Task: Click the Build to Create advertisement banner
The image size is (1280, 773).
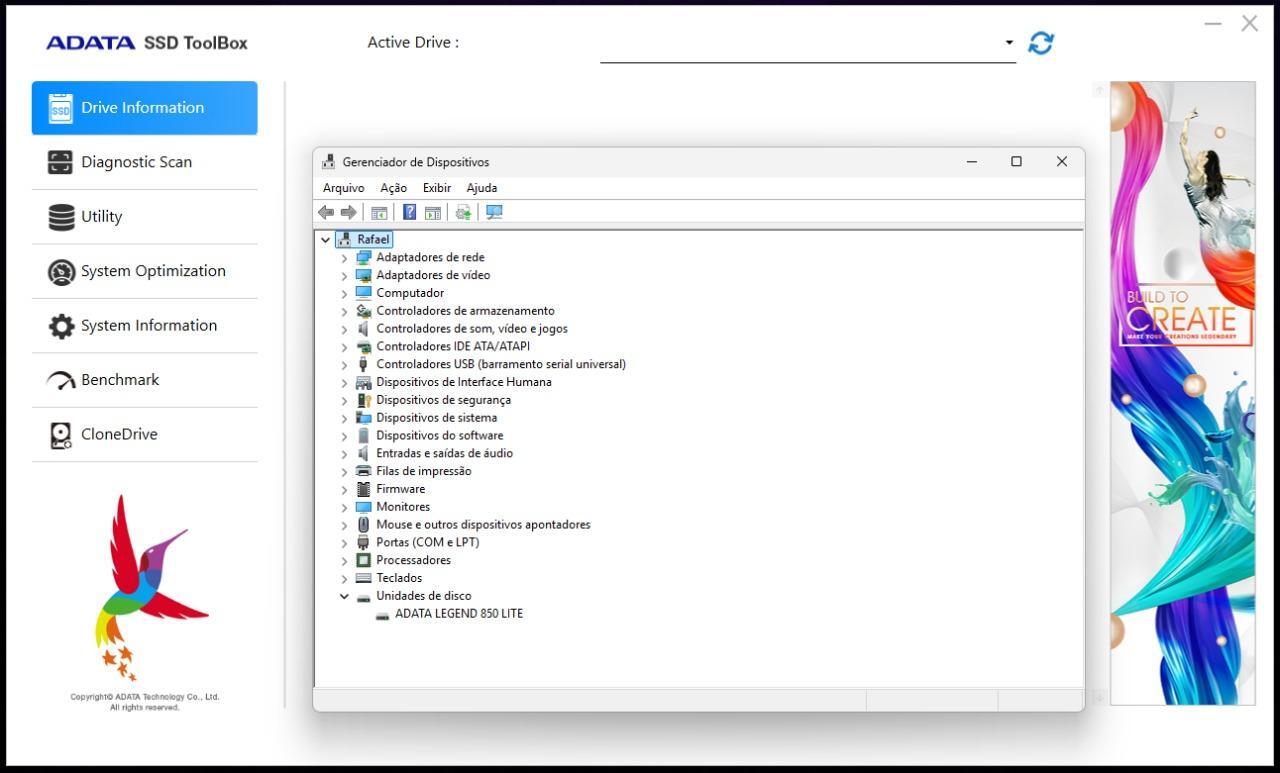Action: (1182, 393)
